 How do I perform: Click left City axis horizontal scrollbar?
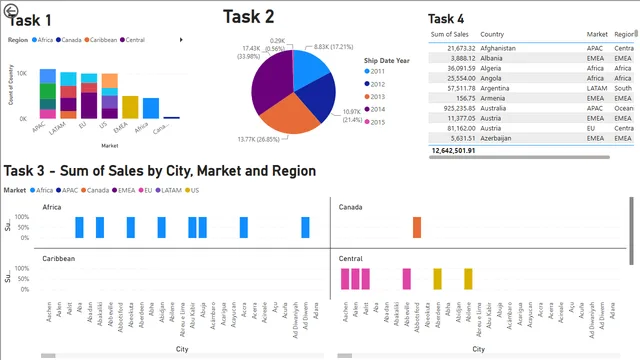pos(48,356)
